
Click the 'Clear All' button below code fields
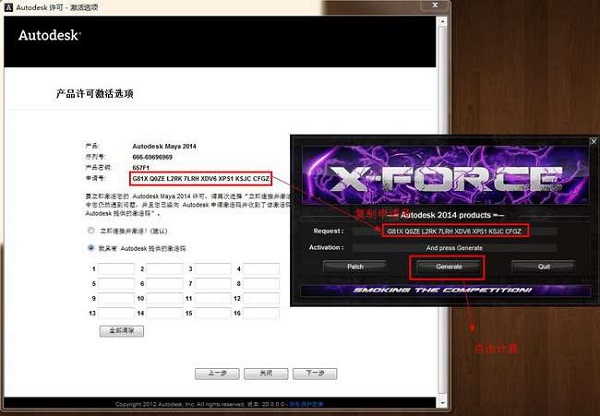coord(122,331)
